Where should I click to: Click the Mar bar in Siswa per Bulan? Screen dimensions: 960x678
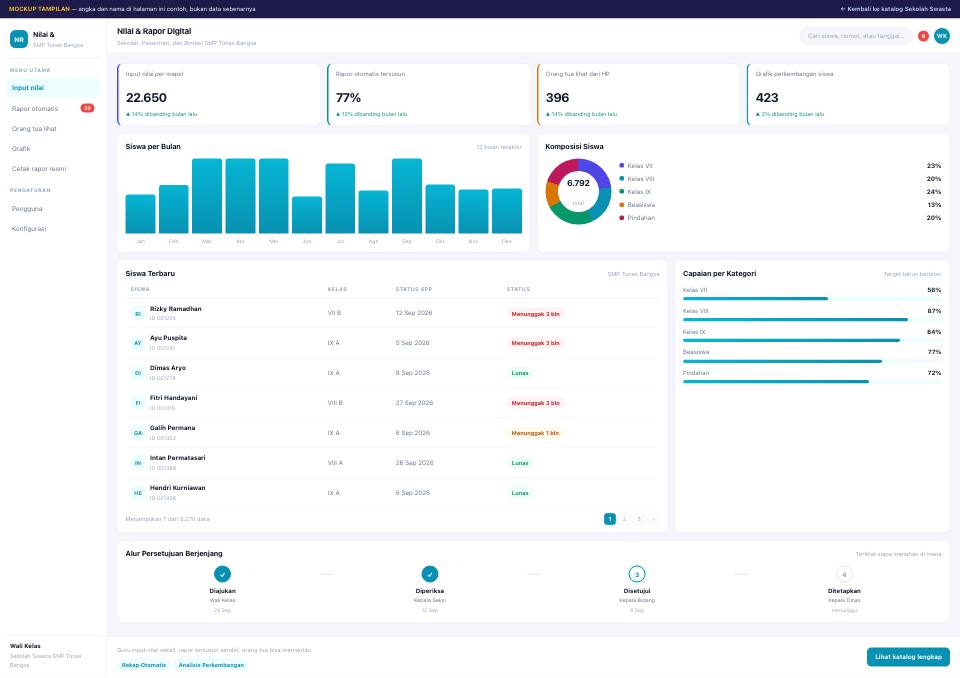click(207, 196)
